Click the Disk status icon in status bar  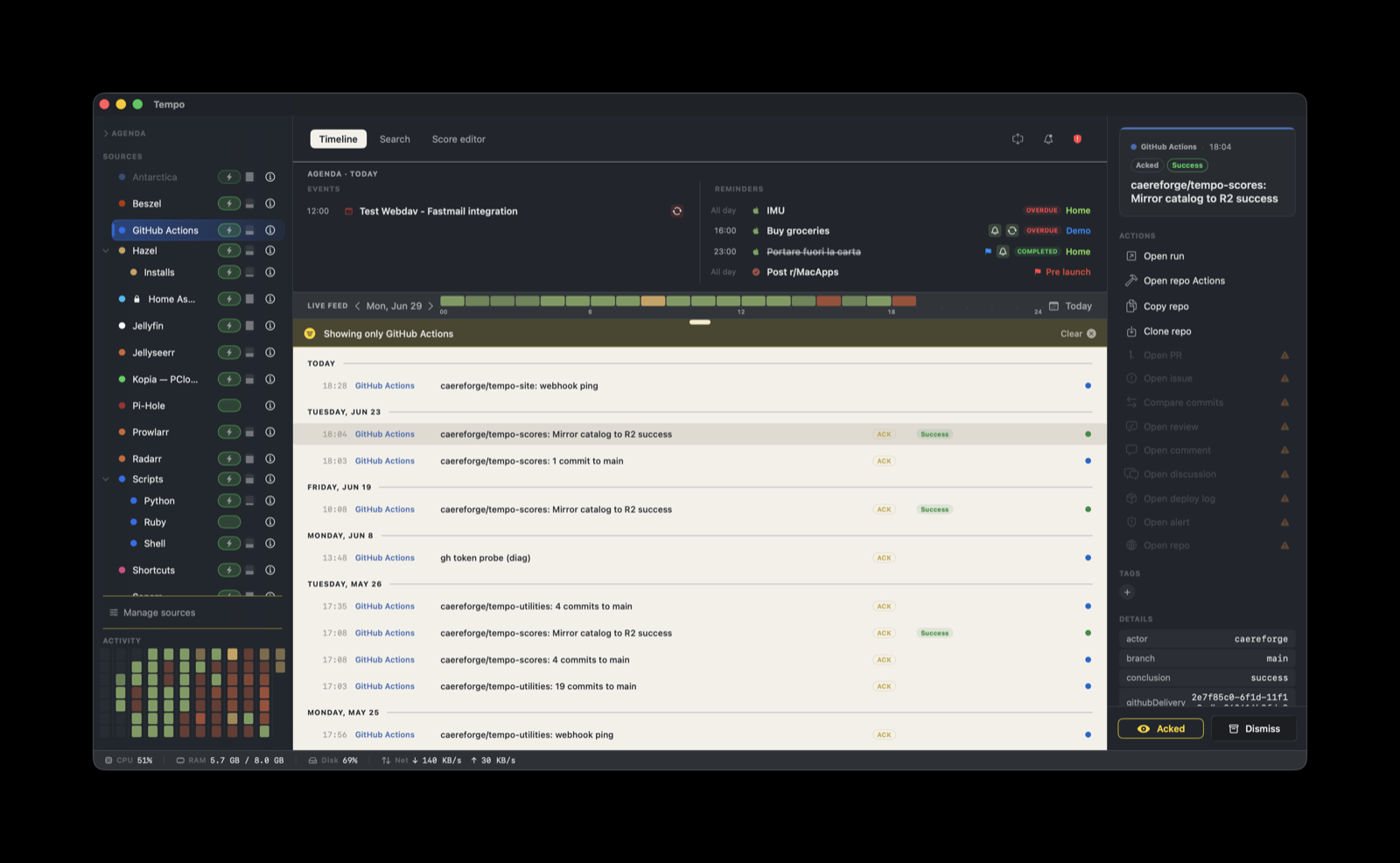coord(313,761)
